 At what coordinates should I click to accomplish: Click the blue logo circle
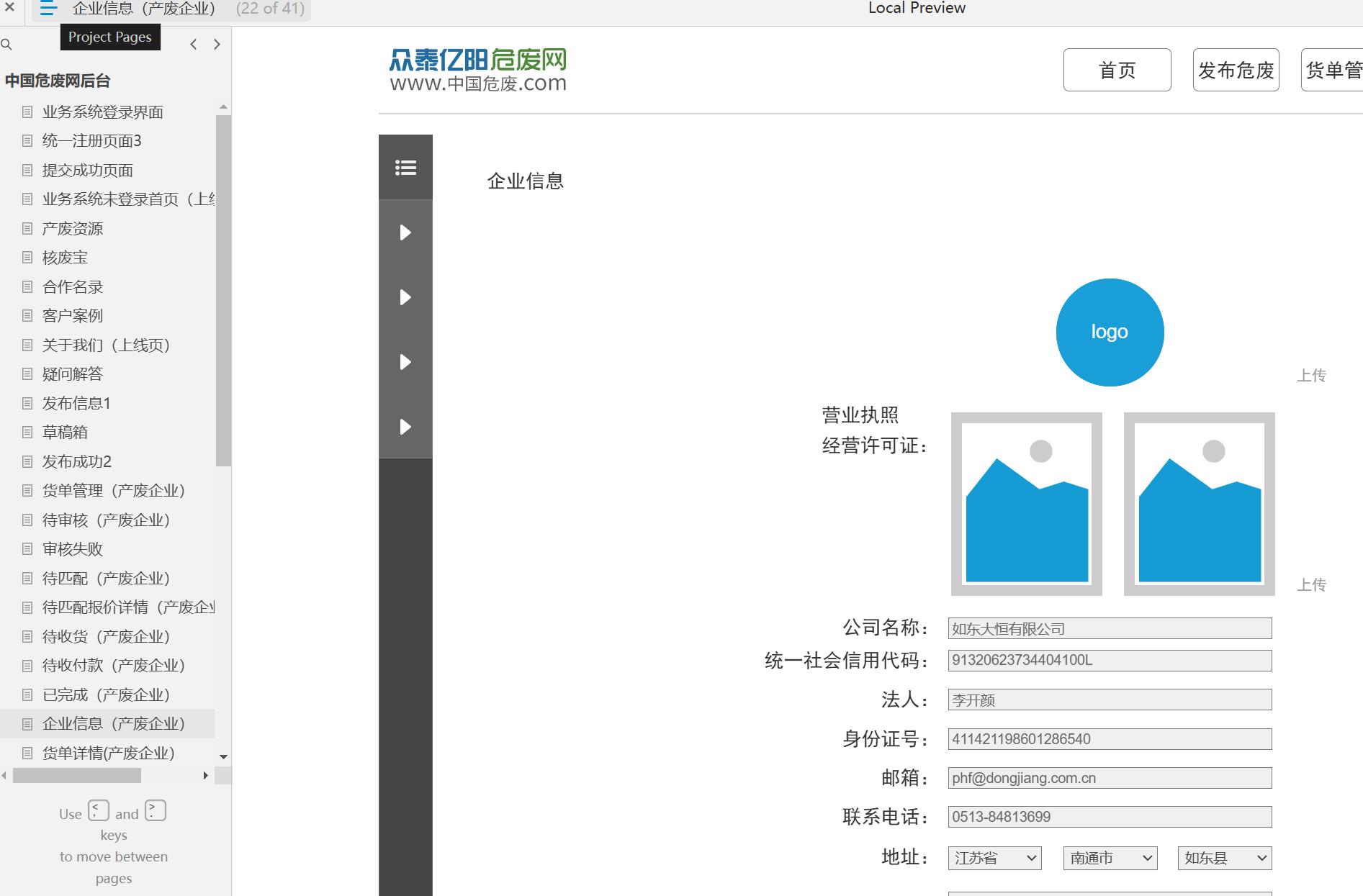tap(1110, 332)
